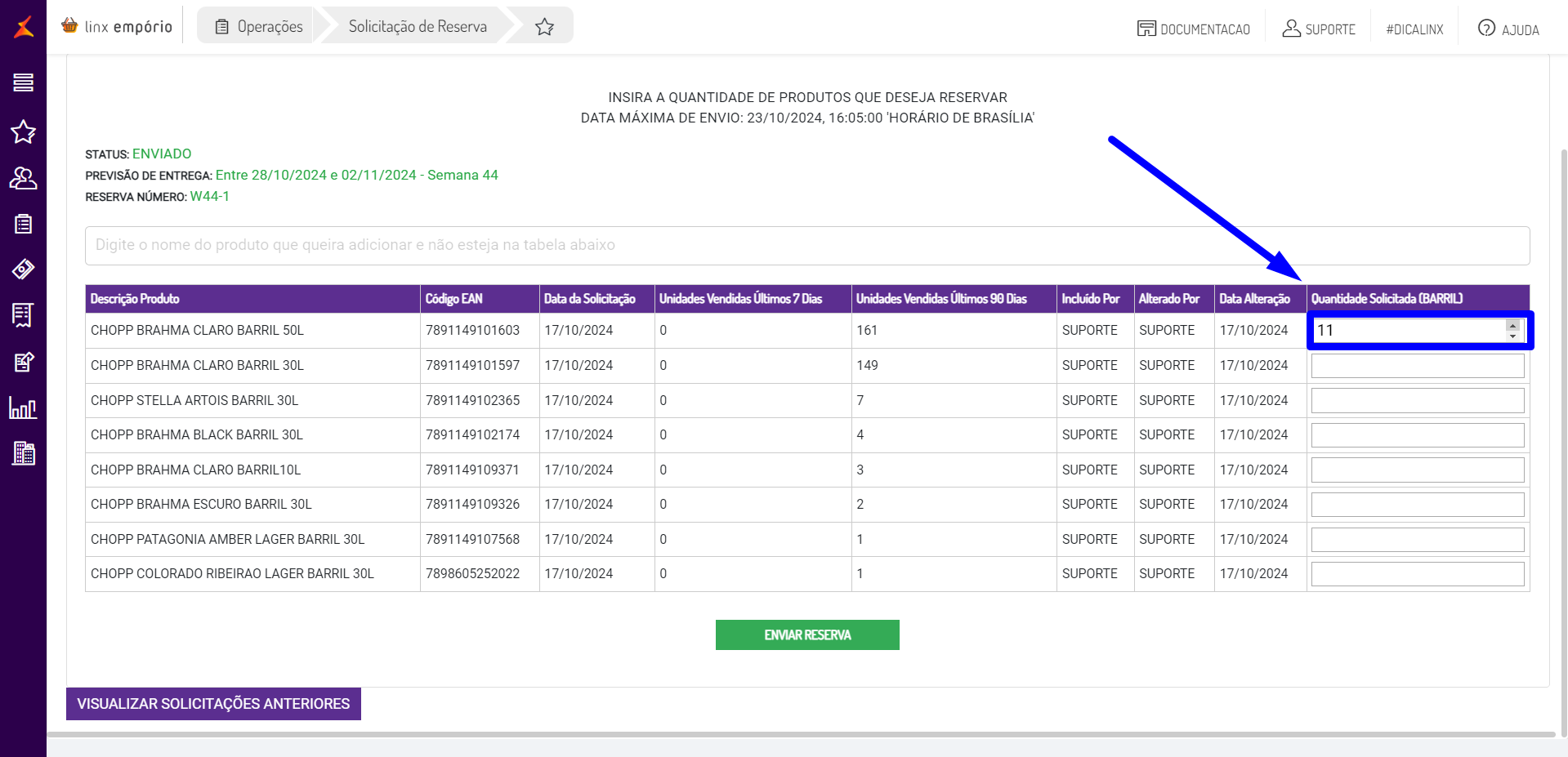This screenshot has height=757, width=1568.
Task: Open the clipboard list icon in the left sidebar
Action: coord(23,224)
